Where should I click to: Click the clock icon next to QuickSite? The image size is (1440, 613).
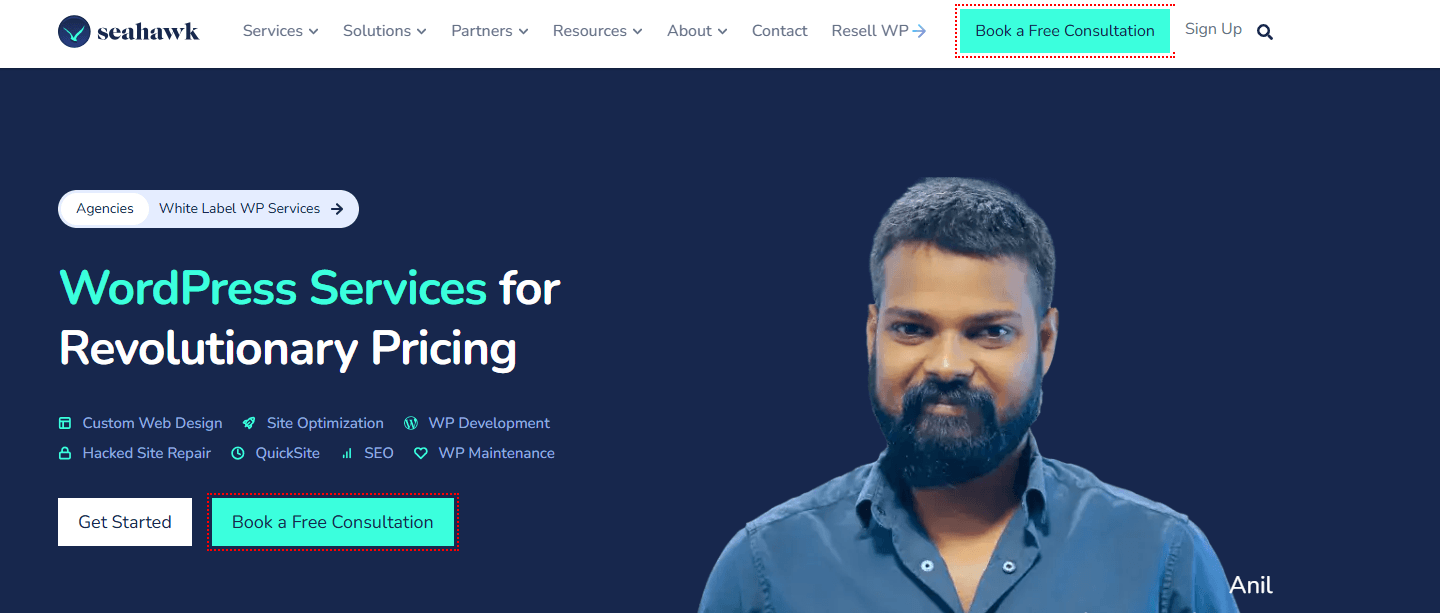pyautogui.click(x=238, y=453)
